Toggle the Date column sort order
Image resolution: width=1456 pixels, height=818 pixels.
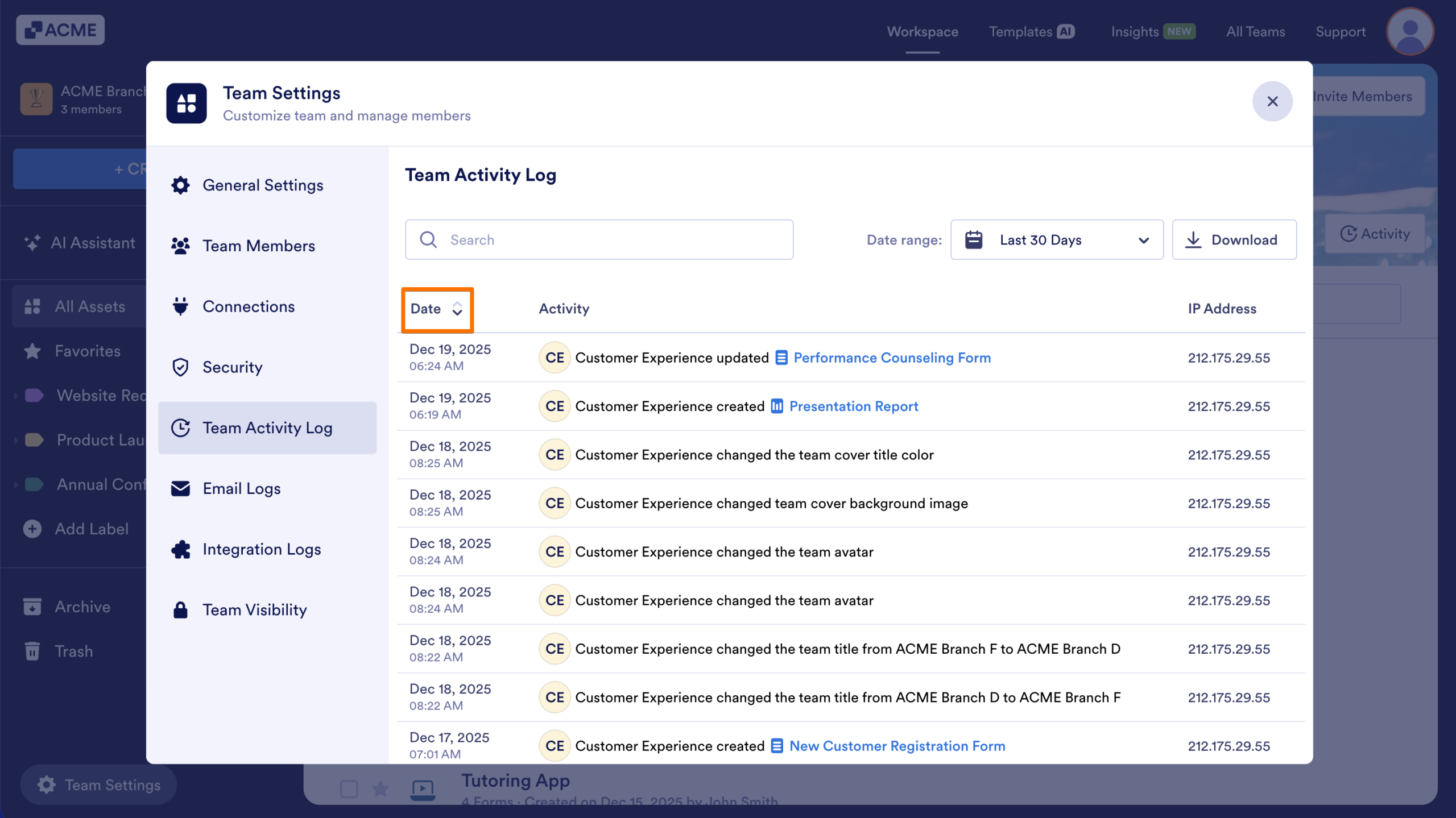[x=436, y=309]
